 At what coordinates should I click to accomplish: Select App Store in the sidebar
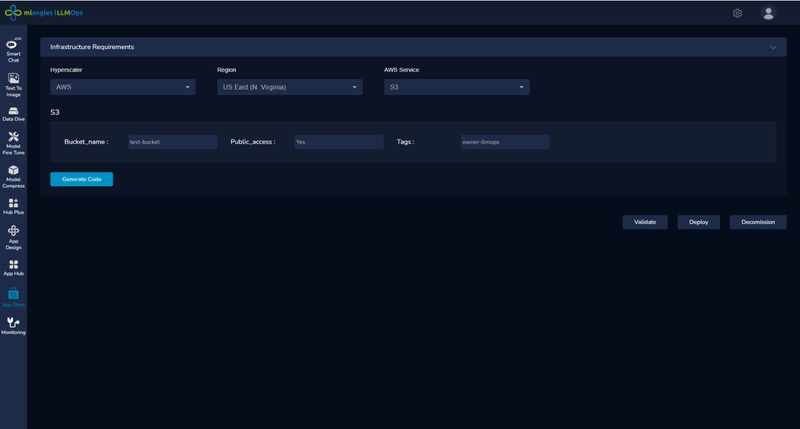[13, 297]
